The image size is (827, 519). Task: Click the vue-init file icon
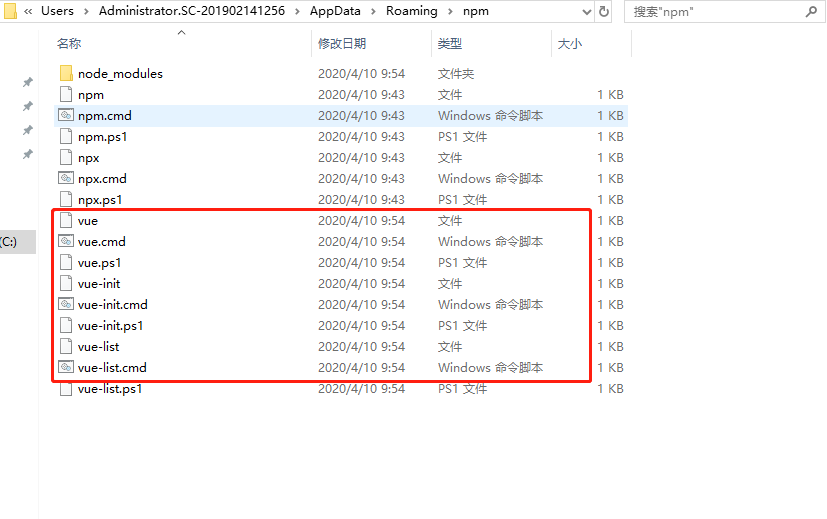click(x=66, y=283)
